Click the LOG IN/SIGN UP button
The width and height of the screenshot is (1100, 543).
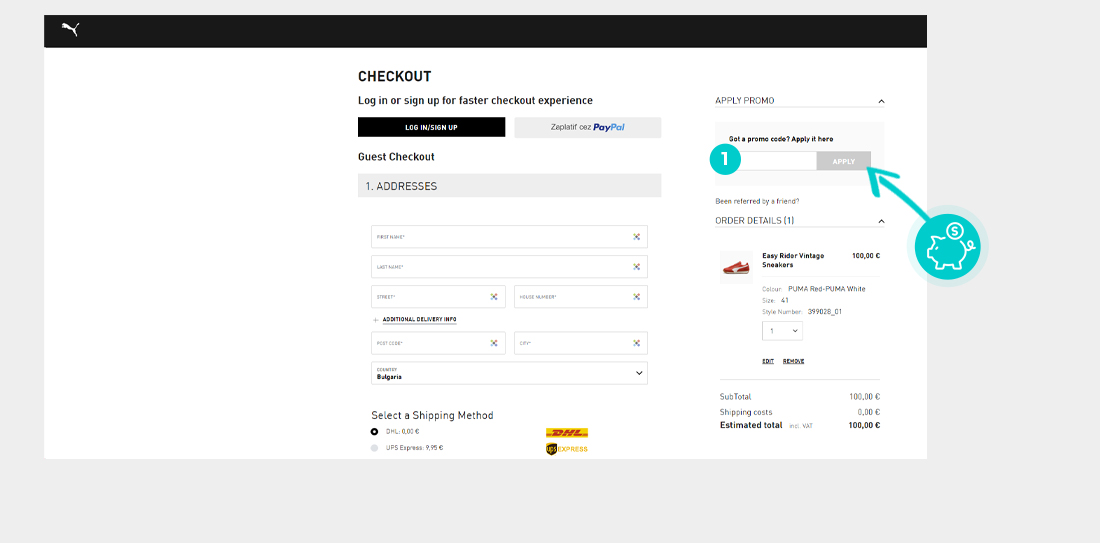tap(431, 127)
